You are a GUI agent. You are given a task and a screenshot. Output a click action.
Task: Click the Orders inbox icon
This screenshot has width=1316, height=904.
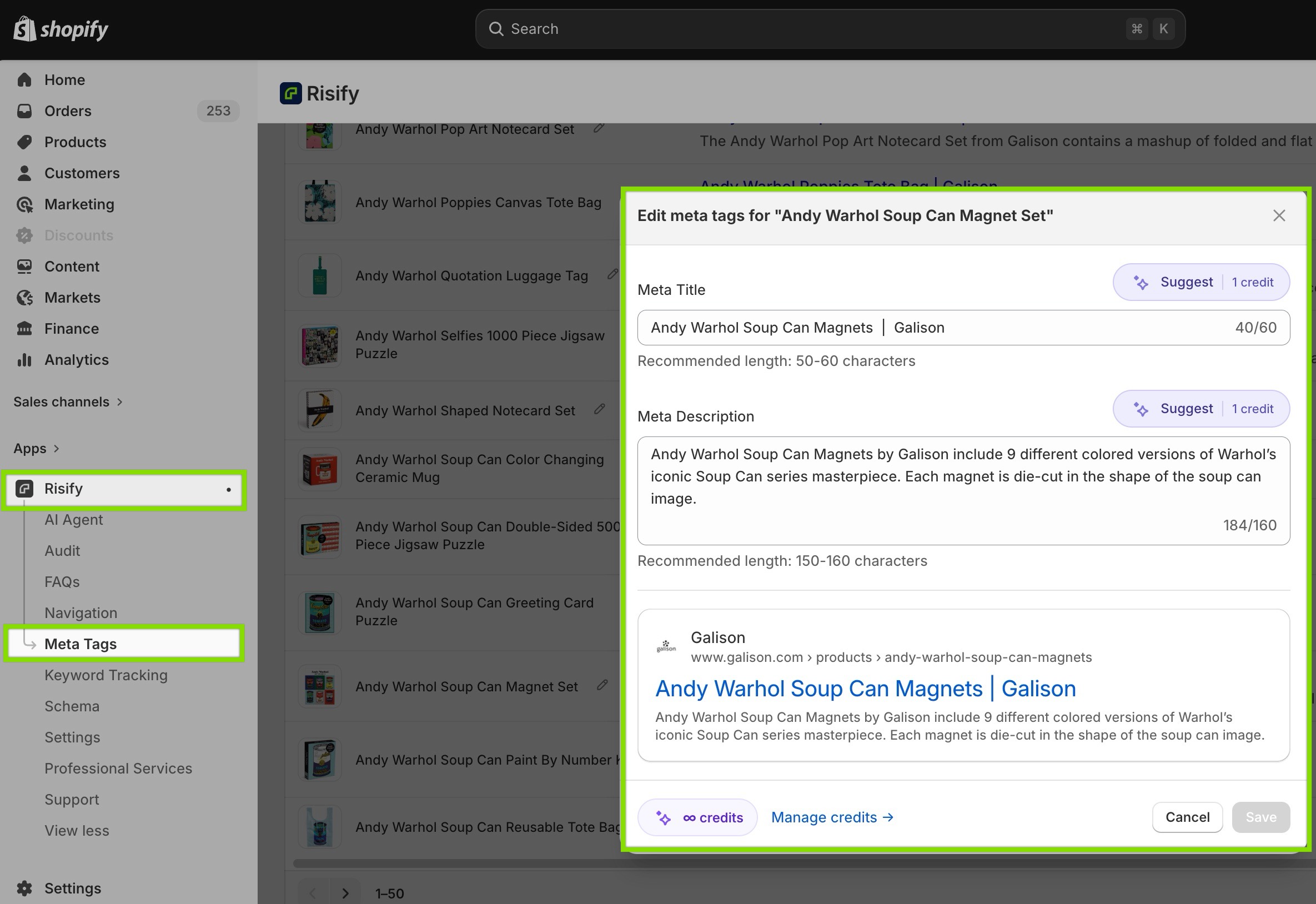(24, 111)
